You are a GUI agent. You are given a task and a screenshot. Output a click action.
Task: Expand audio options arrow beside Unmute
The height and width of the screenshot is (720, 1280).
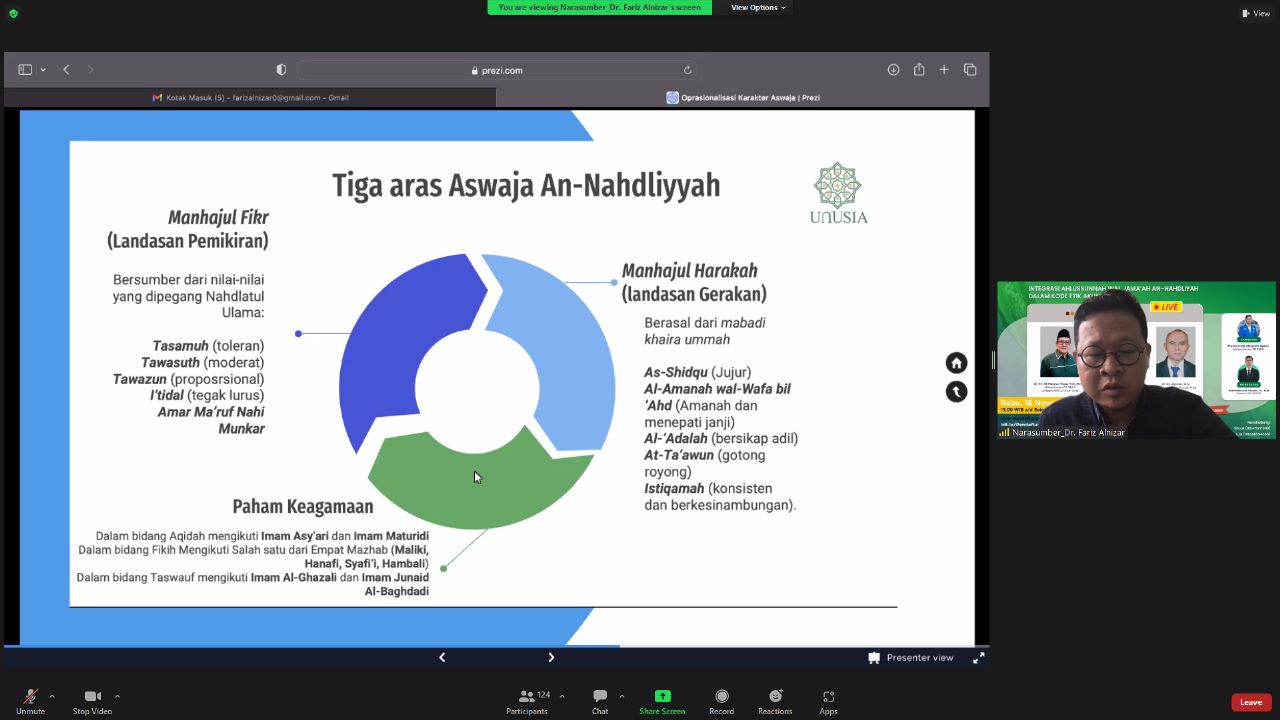(x=52, y=696)
